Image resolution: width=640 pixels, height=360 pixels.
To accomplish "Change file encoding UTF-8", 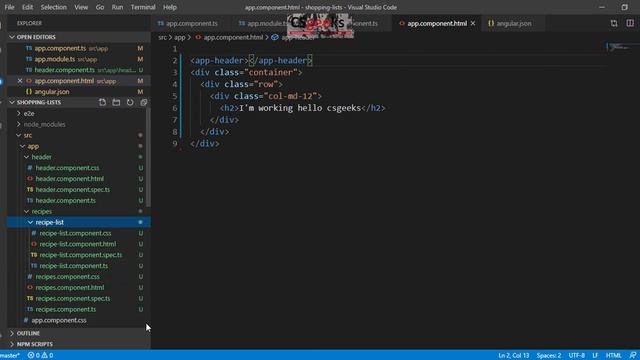I will point(577,356).
